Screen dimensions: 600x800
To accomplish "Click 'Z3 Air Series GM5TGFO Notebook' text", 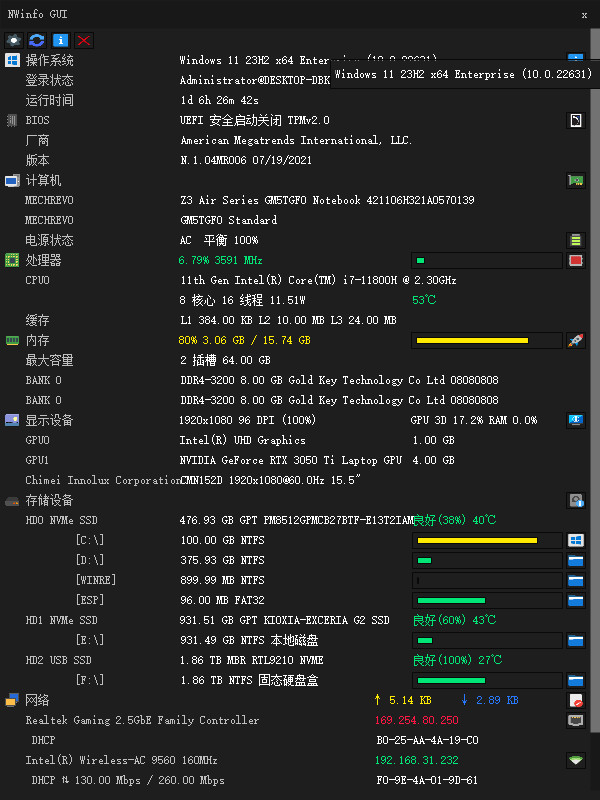I will (270, 201).
